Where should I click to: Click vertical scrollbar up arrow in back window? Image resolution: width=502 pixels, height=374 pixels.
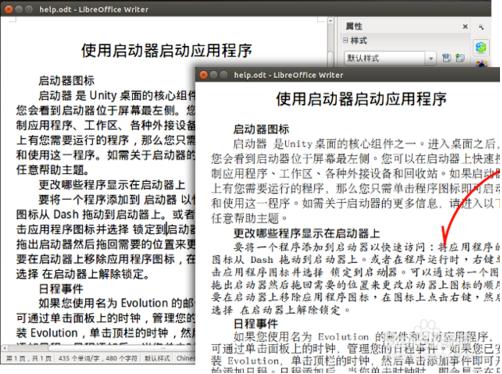(330, 21)
